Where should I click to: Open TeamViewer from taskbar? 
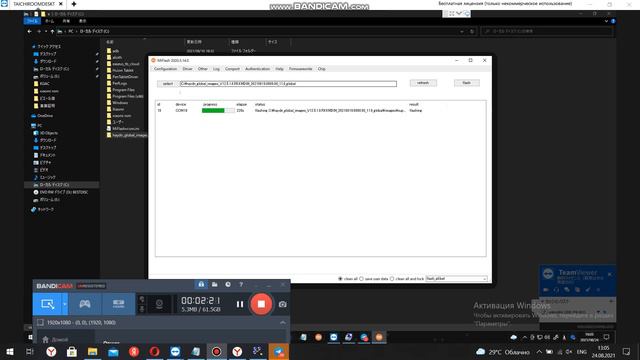click(x=175, y=352)
